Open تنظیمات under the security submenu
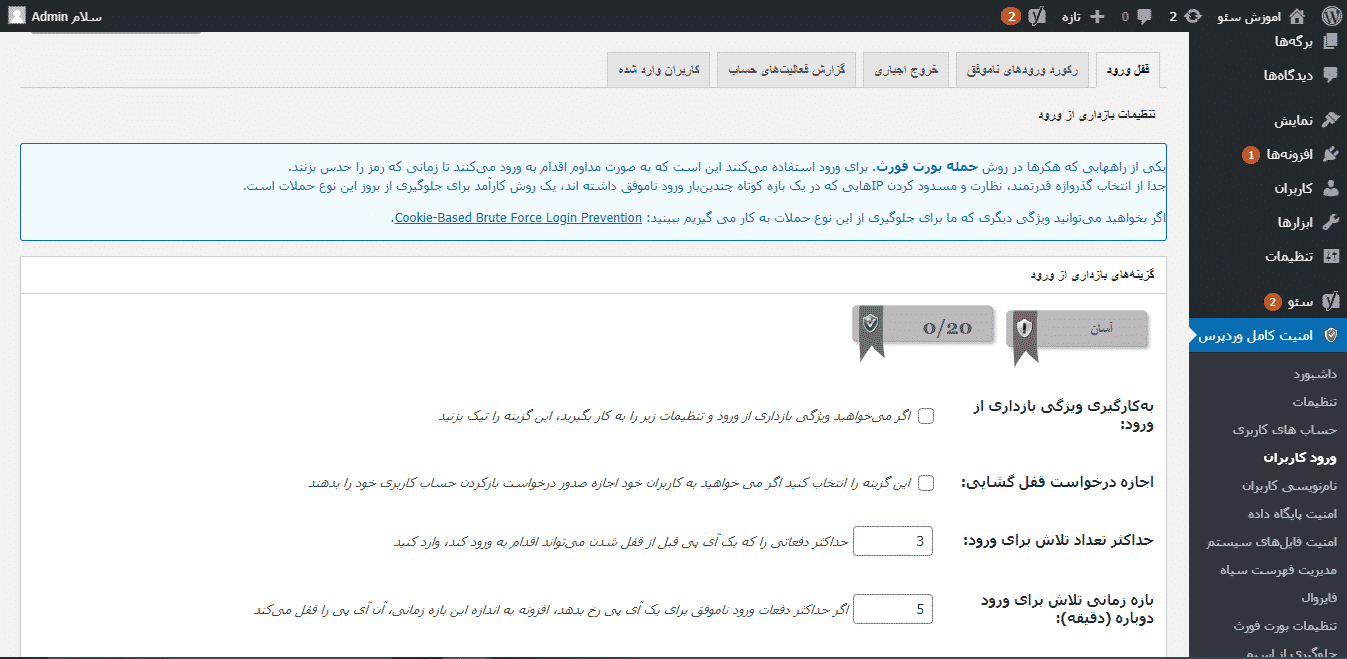This screenshot has width=1347, height=659. tap(1315, 402)
